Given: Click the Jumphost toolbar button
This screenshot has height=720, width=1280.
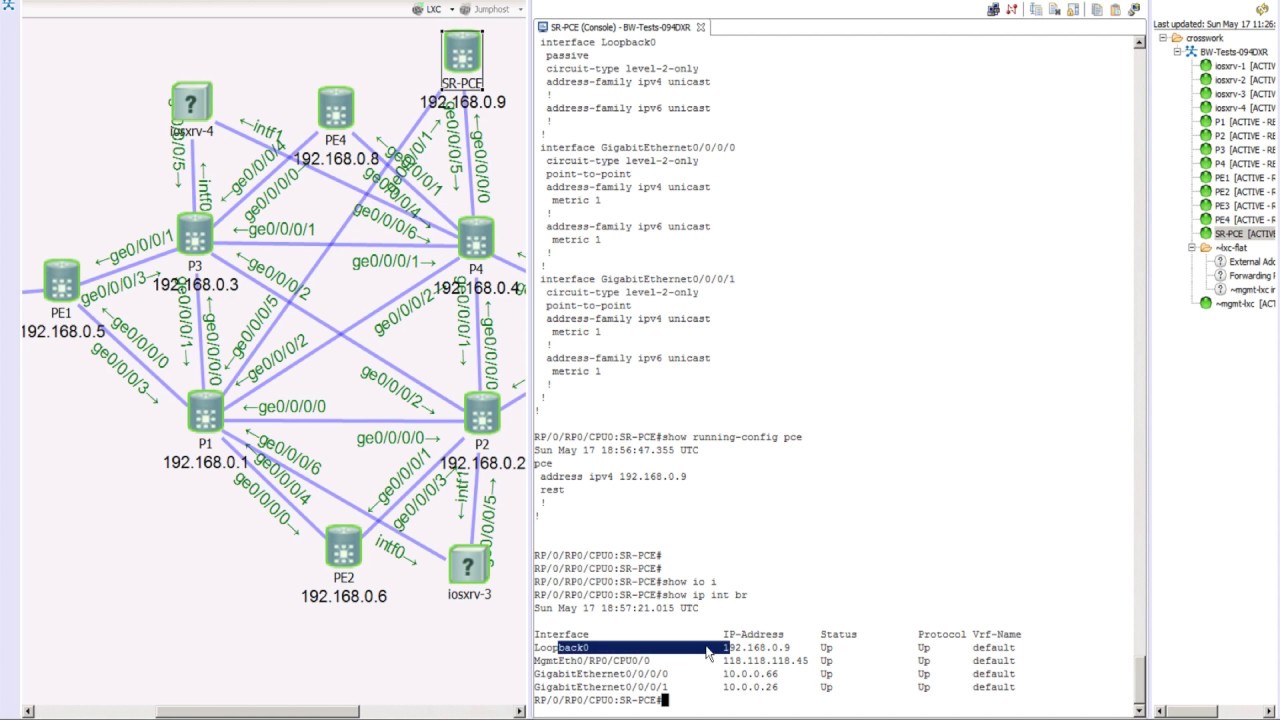Looking at the screenshot, I should click(485, 10).
